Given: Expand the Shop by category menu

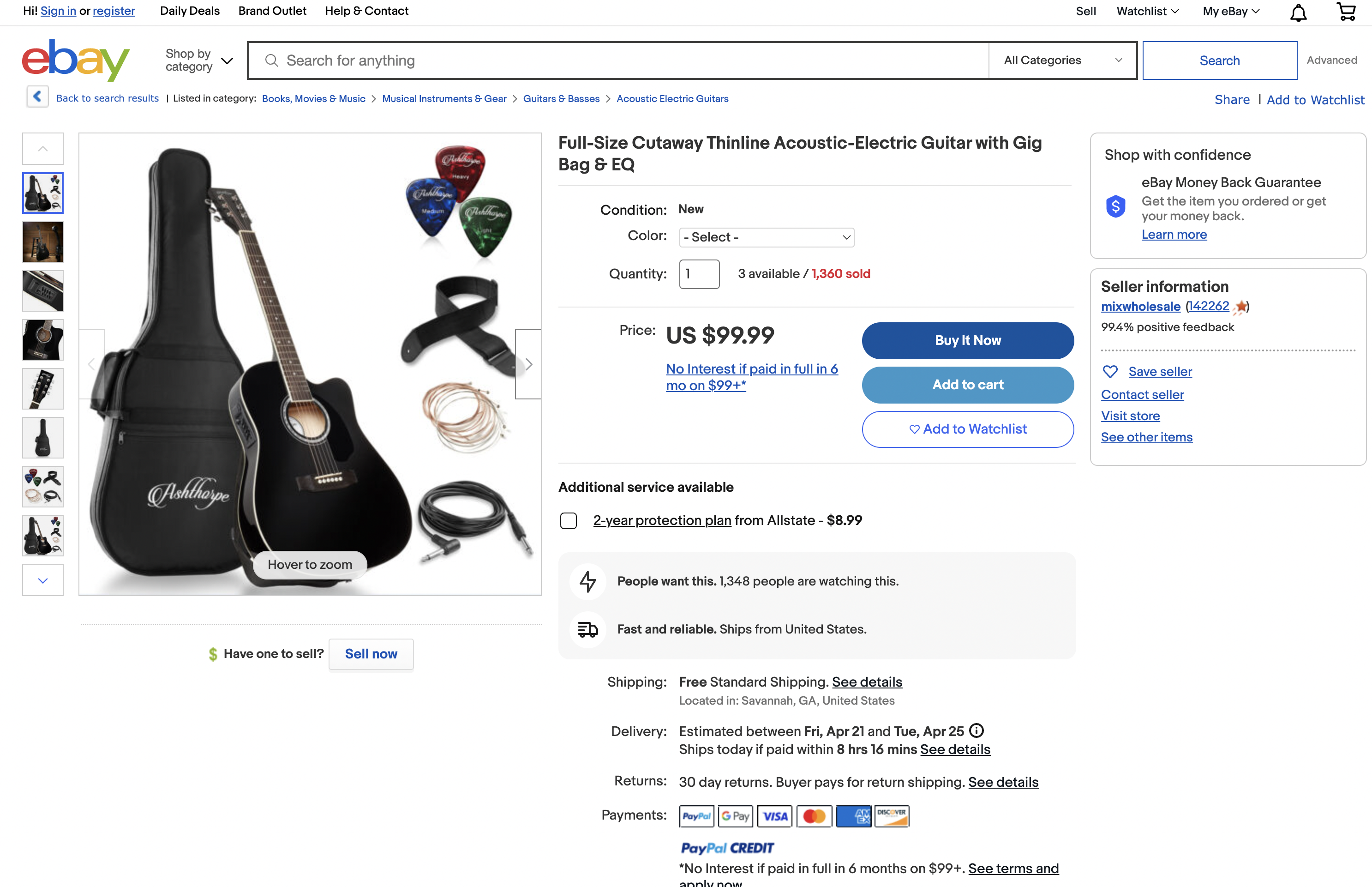Looking at the screenshot, I should 199,60.
